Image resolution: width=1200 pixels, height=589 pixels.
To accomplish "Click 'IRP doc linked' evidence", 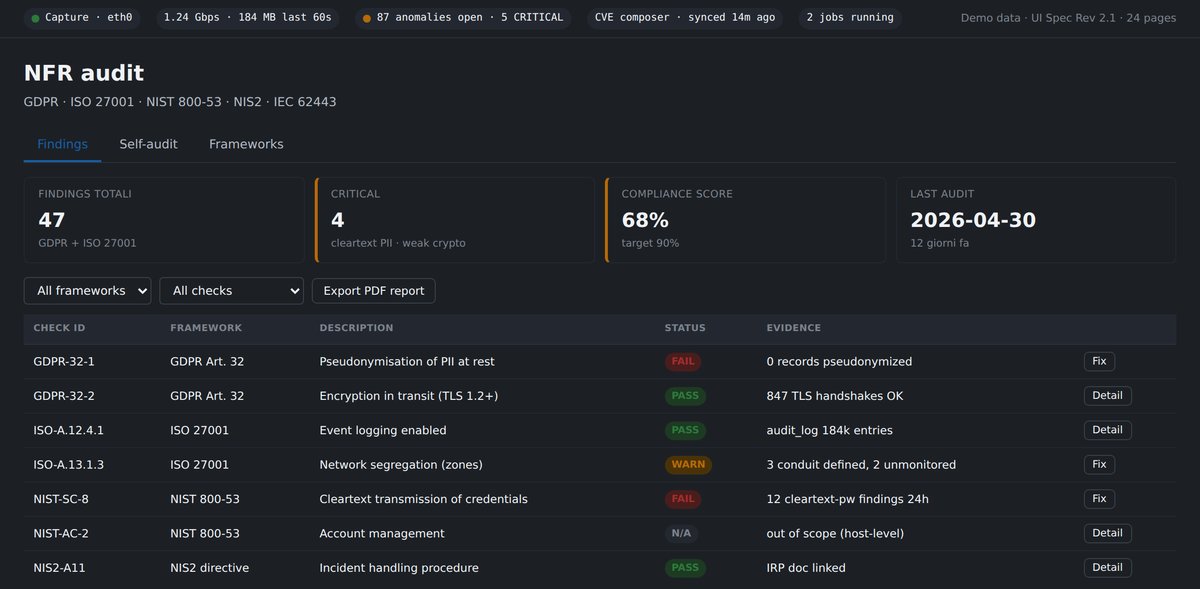I will point(806,568).
